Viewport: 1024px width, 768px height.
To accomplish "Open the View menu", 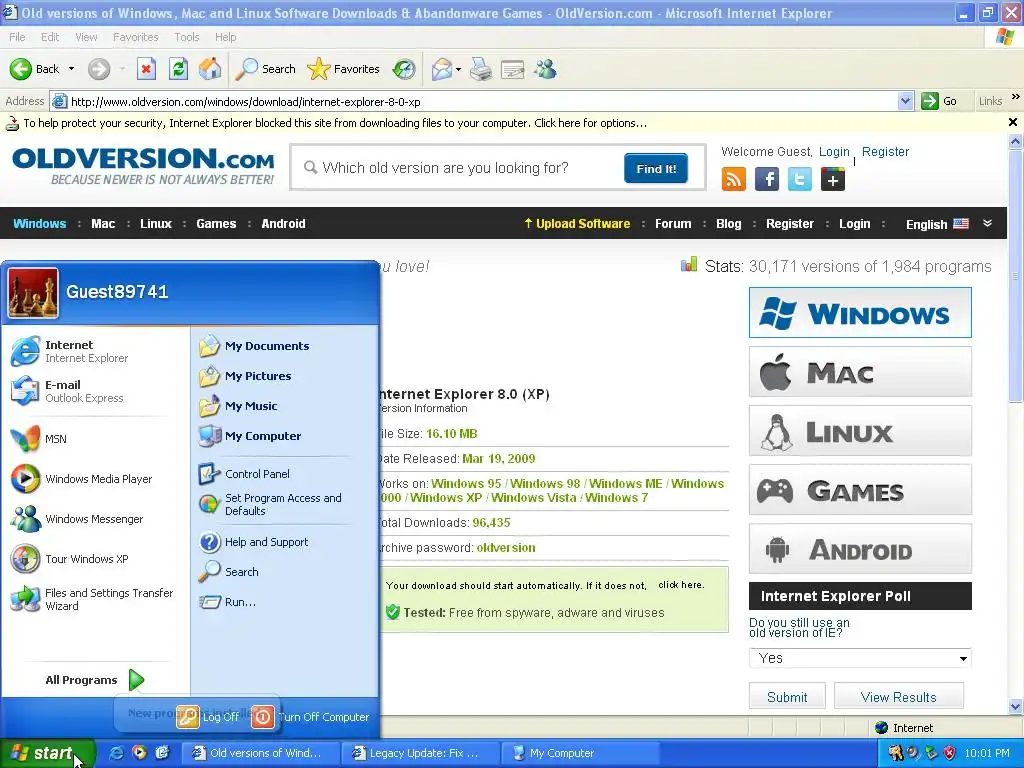I will (86, 37).
